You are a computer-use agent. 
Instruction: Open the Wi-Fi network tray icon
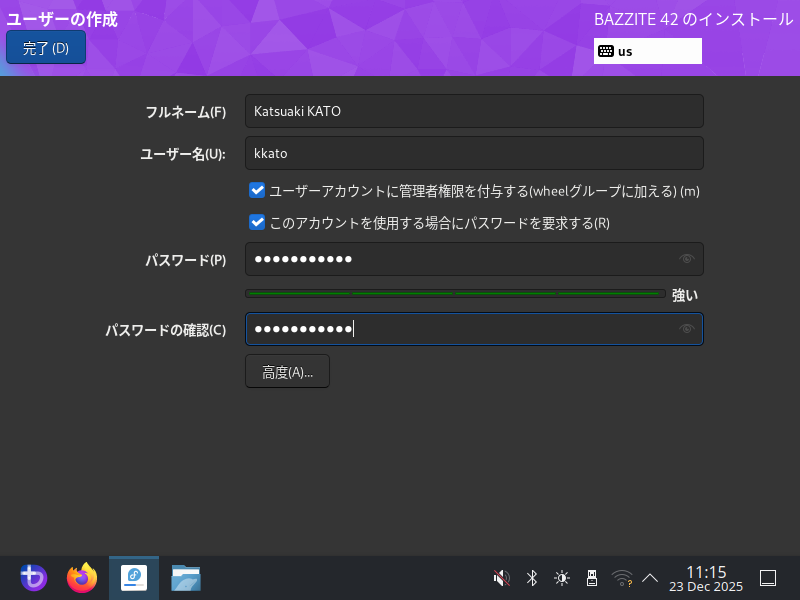tap(621, 578)
